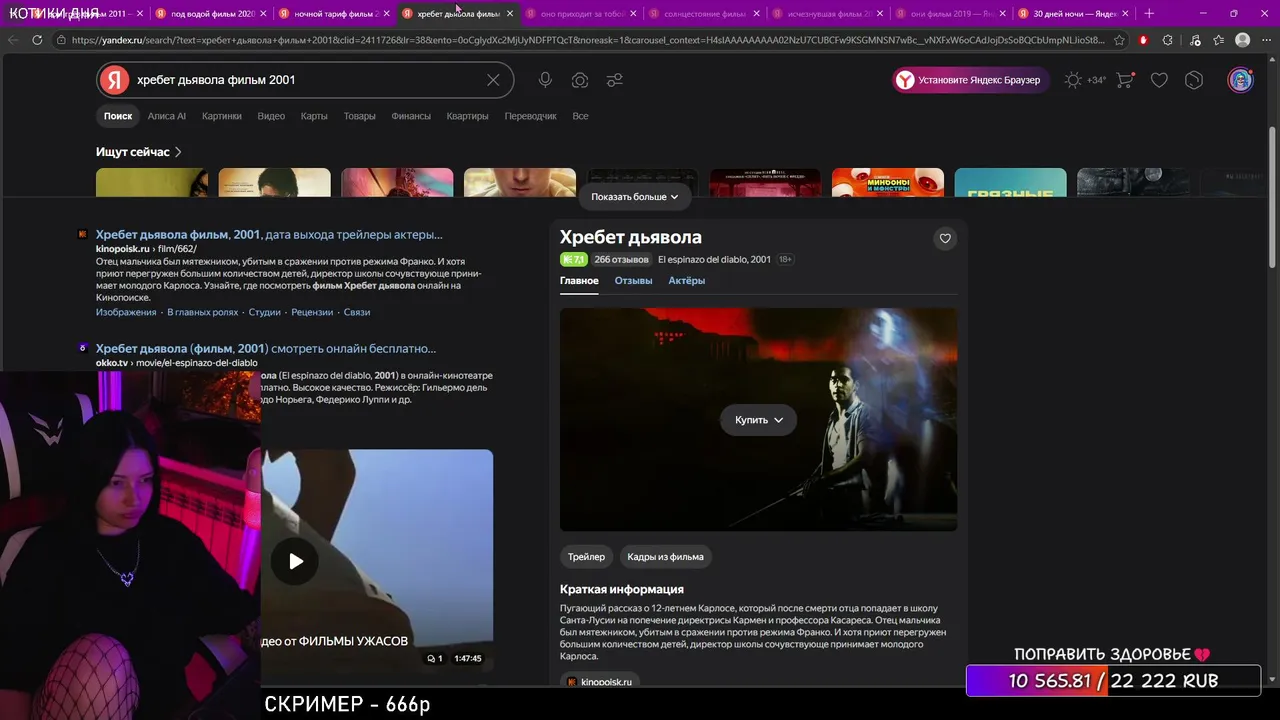Select the 'Главное' tab in the movie card
Viewport: 1280px width, 720px height.
(579, 281)
